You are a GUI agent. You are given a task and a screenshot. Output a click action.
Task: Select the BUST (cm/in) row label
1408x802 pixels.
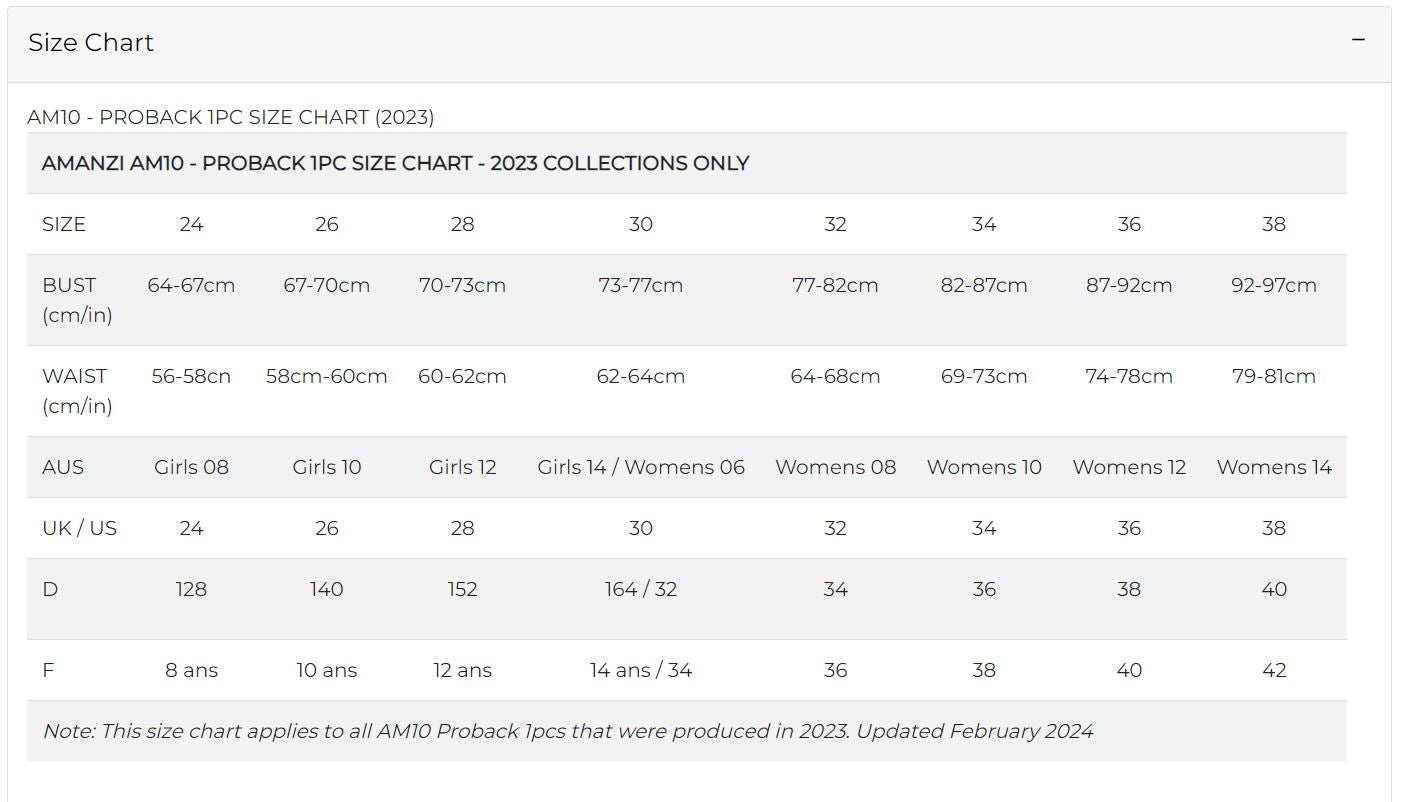(x=76, y=299)
